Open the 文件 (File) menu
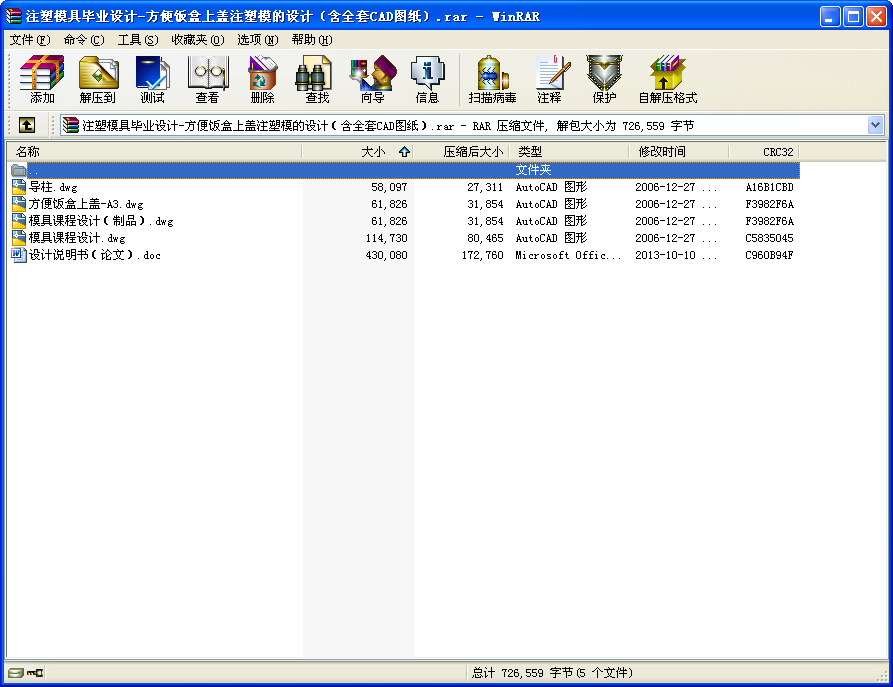The height and width of the screenshot is (687, 893). [x=29, y=40]
